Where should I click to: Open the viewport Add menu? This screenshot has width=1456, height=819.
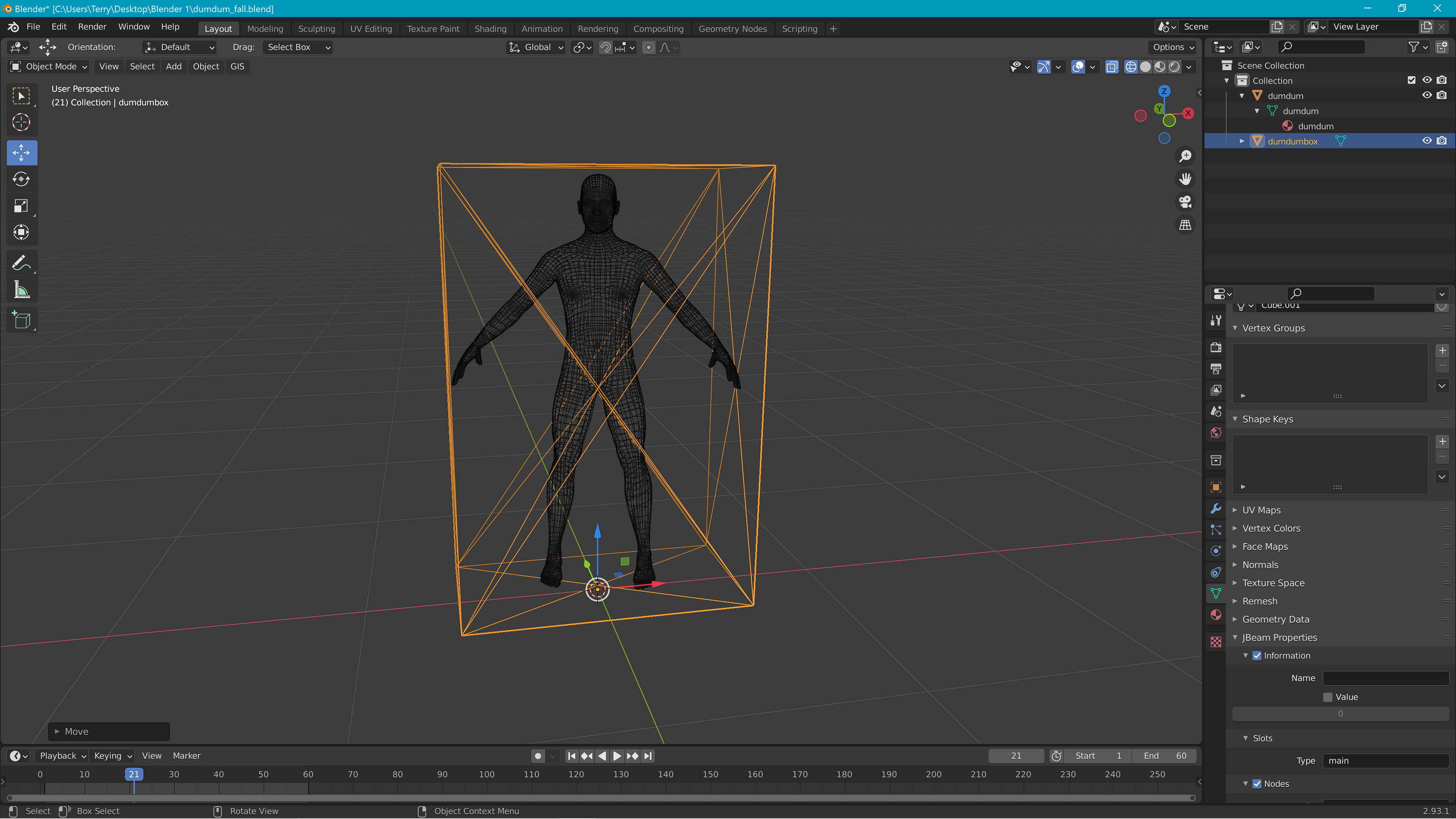pyautogui.click(x=174, y=67)
